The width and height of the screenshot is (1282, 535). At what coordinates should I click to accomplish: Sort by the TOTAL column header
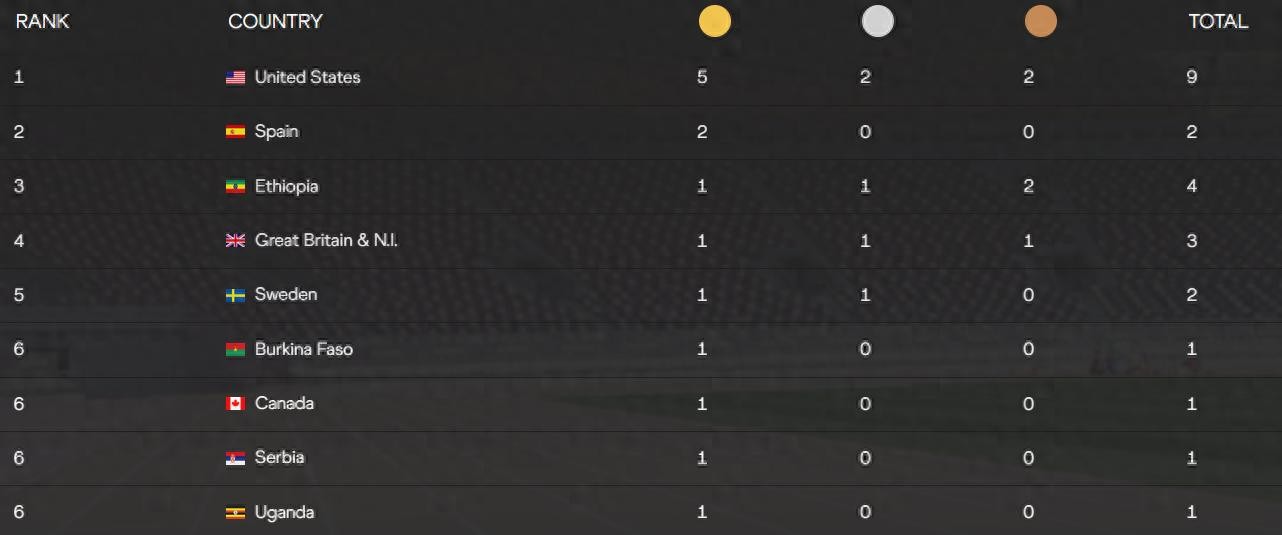click(1217, 22)
